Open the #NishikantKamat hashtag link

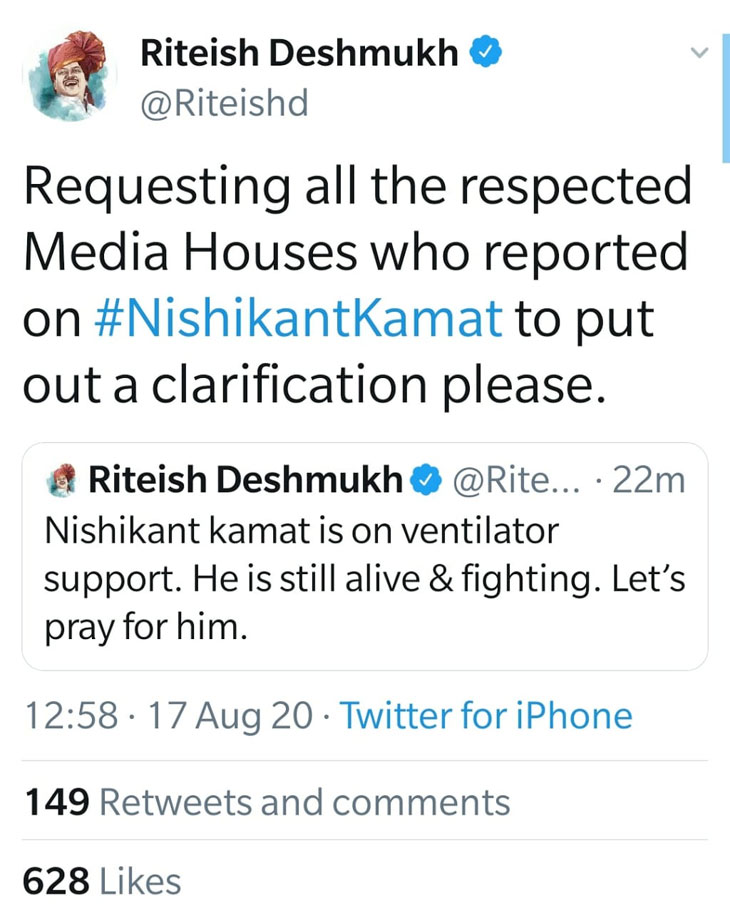coord(298,318)
